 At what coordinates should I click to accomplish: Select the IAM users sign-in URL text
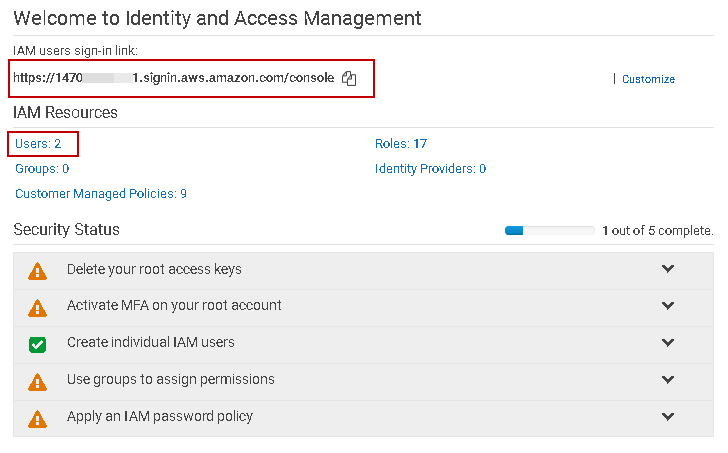click(x=173, y=78)
